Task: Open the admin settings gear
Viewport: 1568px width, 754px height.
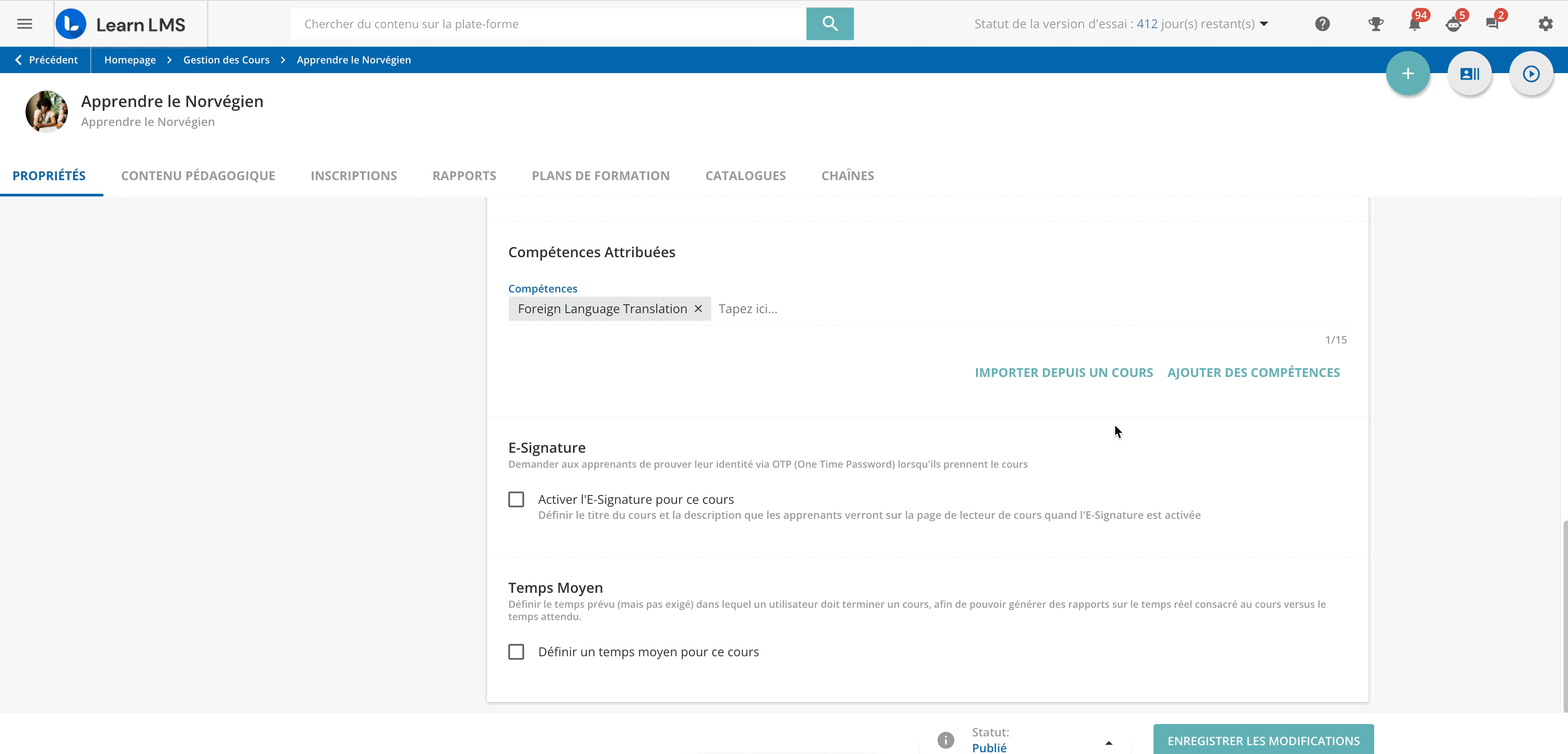Action: pyautogui.click(x=1546, y=24)
